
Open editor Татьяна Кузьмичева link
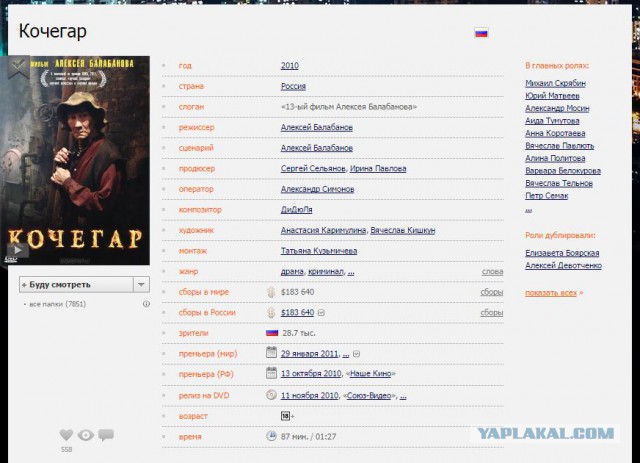pyautogui.click(x=319, y=251)
